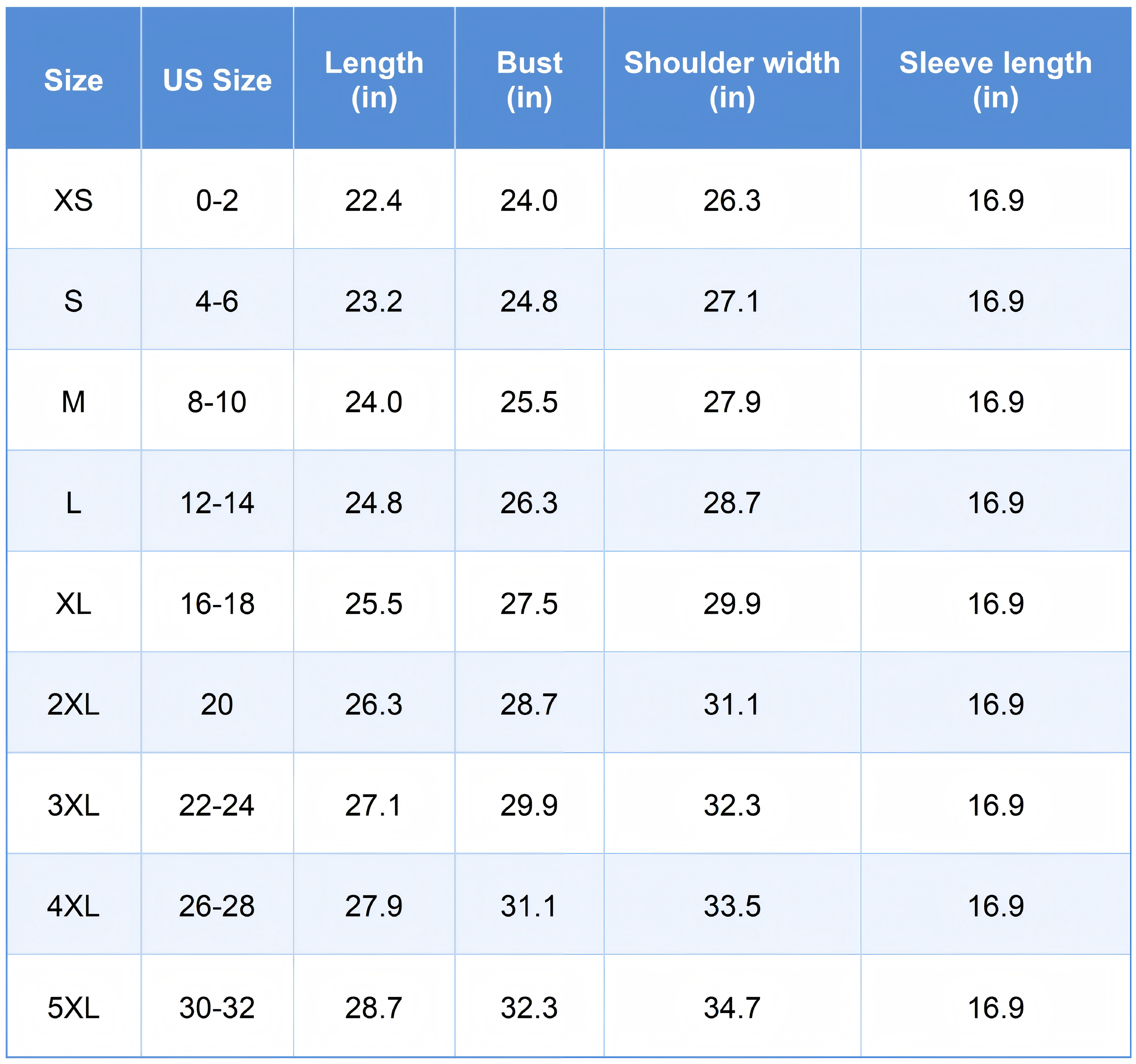Viewport: 1136px width, 1064px height.
Task: Select the XS size cell
Action: (74, 201)
